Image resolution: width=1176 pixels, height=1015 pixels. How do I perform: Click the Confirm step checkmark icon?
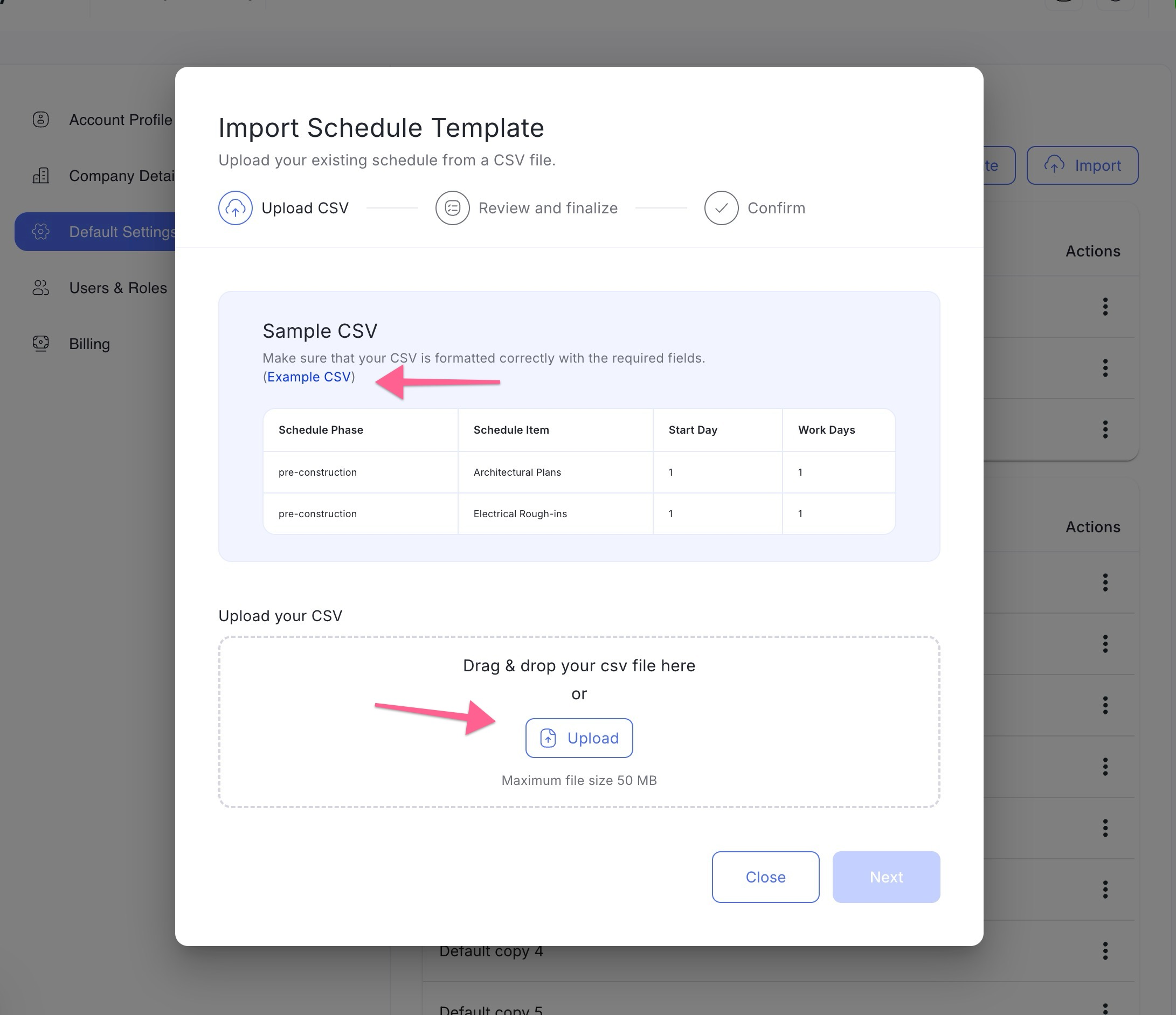pos(721,208)
